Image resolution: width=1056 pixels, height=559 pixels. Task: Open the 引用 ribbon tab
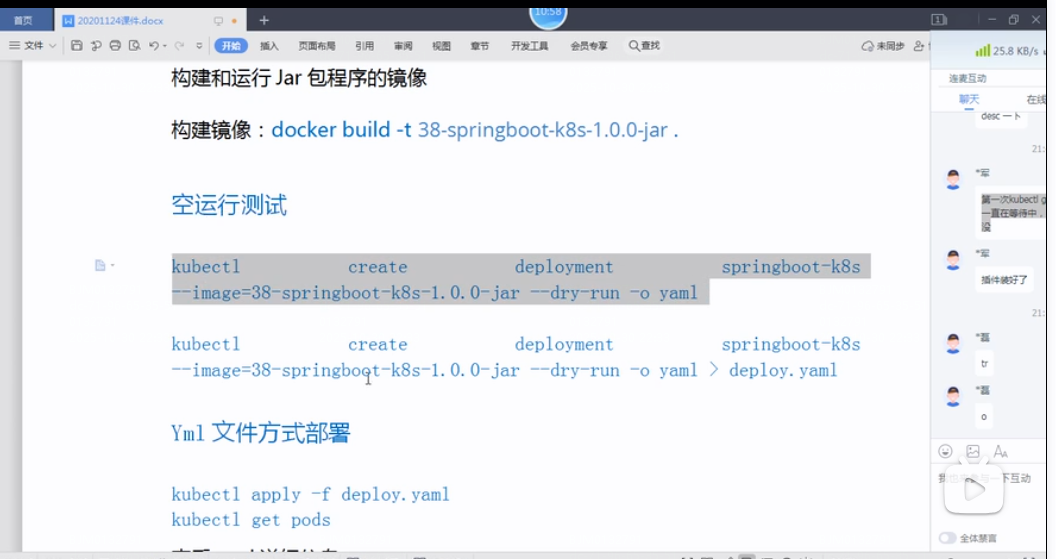[x=364, y=46]
